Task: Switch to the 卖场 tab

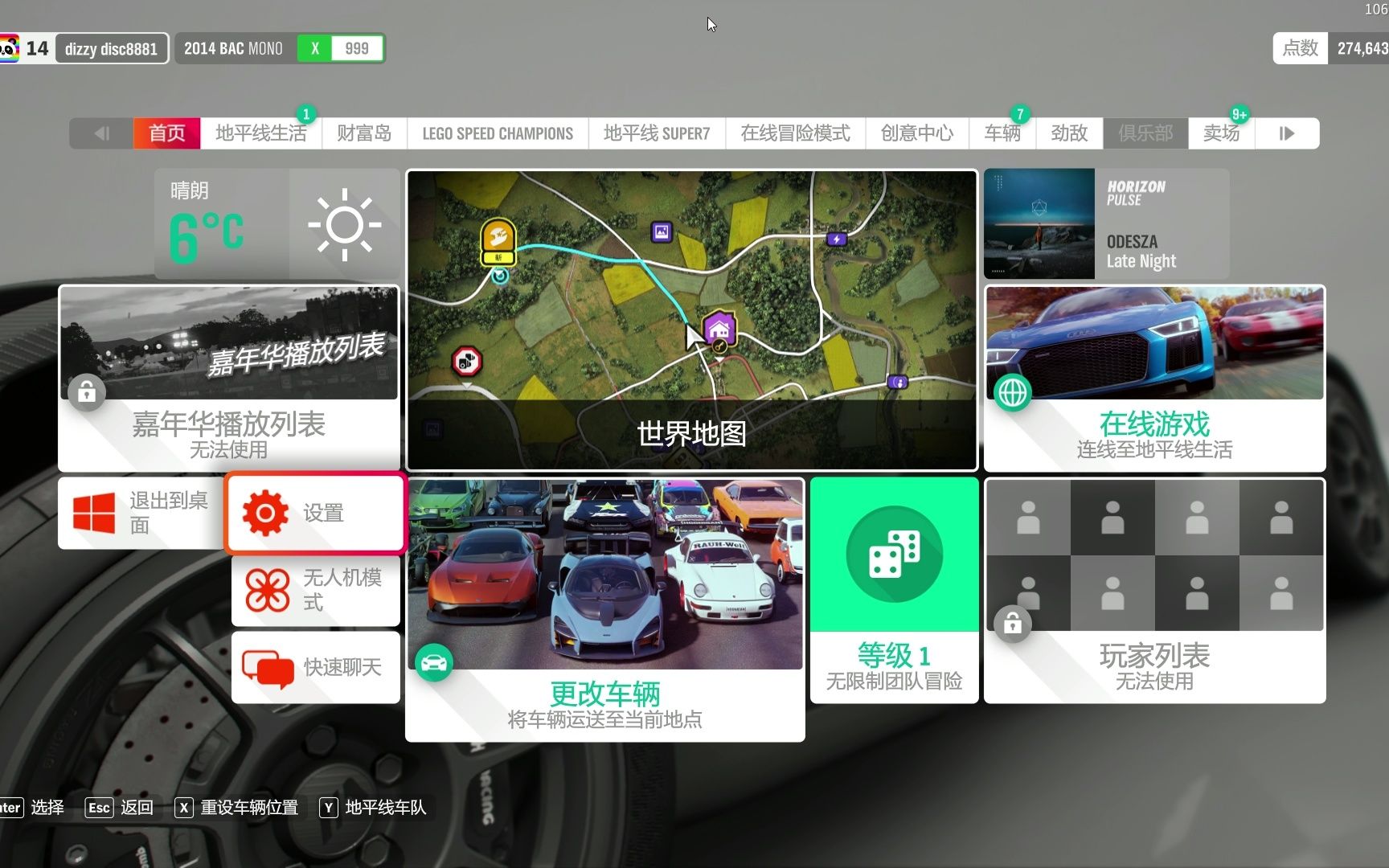Action: [1221, 133]
